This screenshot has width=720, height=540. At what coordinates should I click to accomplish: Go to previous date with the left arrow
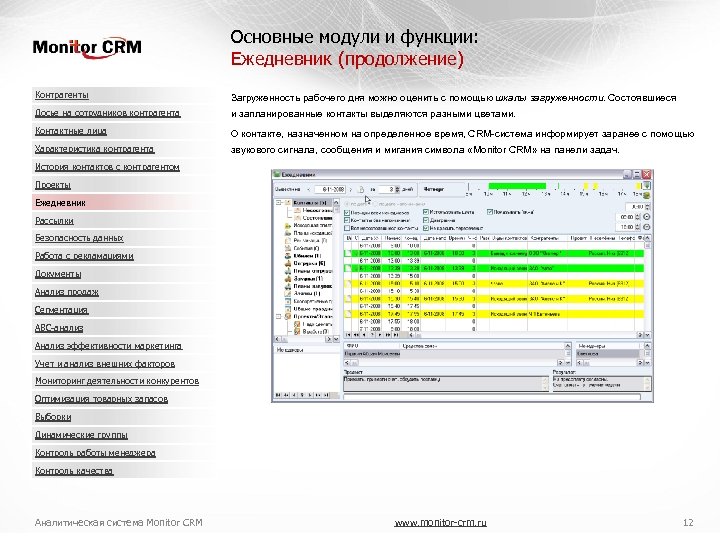pyautogui.click(x=309, y=189)
